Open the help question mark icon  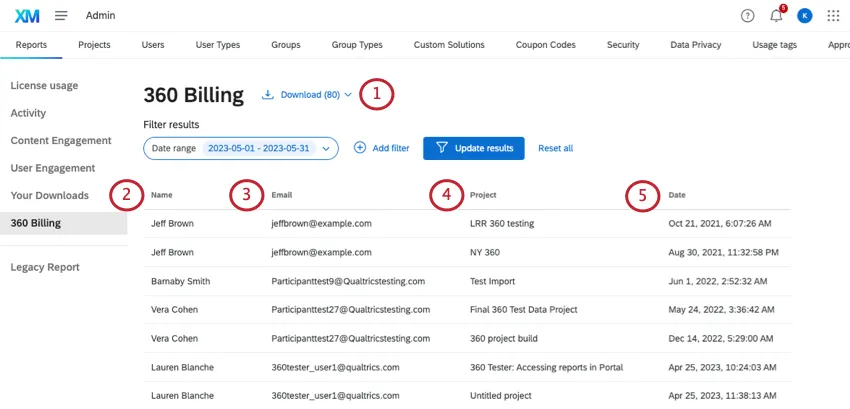pyautogui.click(x=747, y=16)
